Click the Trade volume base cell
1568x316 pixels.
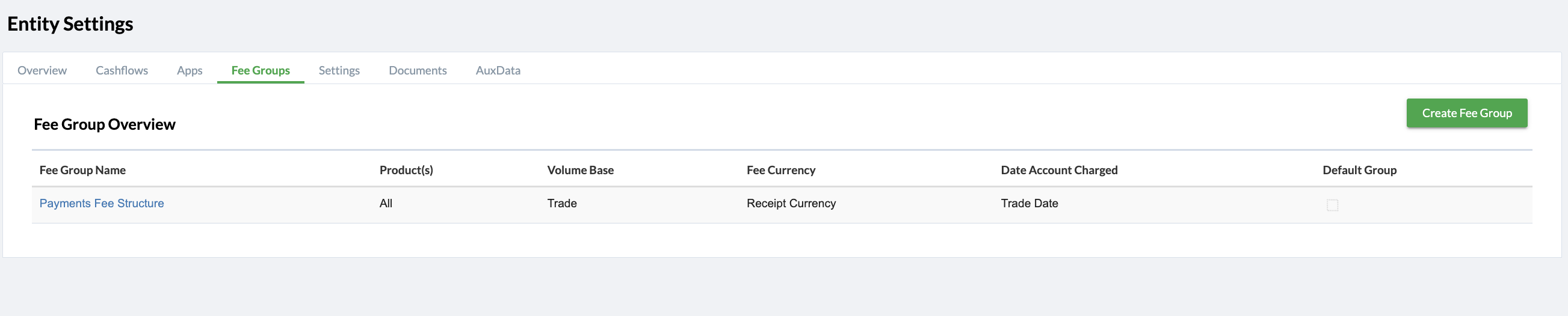click(x=562, y=204)
